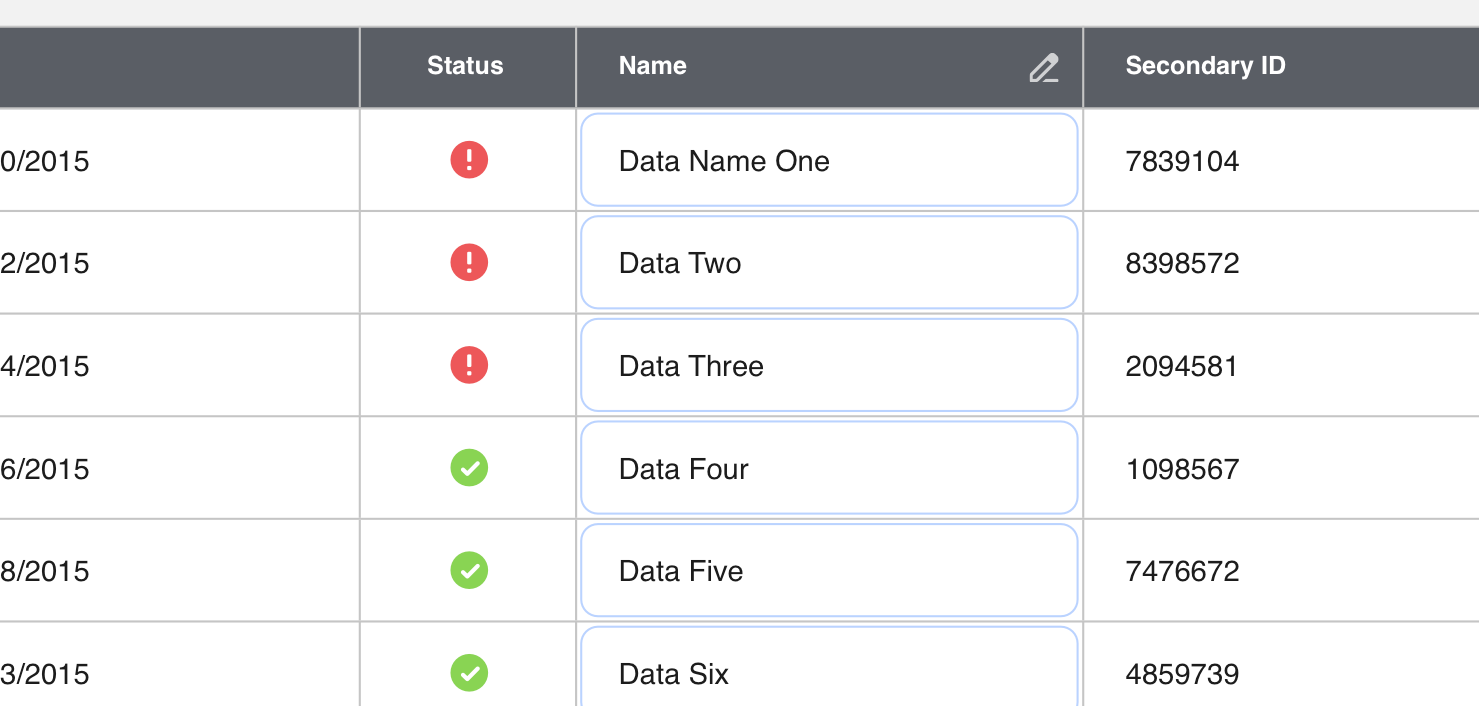The width and height of the screenshot is (1479, 706).
Task: Click the Secondary ID value 2094581
Action: click(x=1181, y=366)
